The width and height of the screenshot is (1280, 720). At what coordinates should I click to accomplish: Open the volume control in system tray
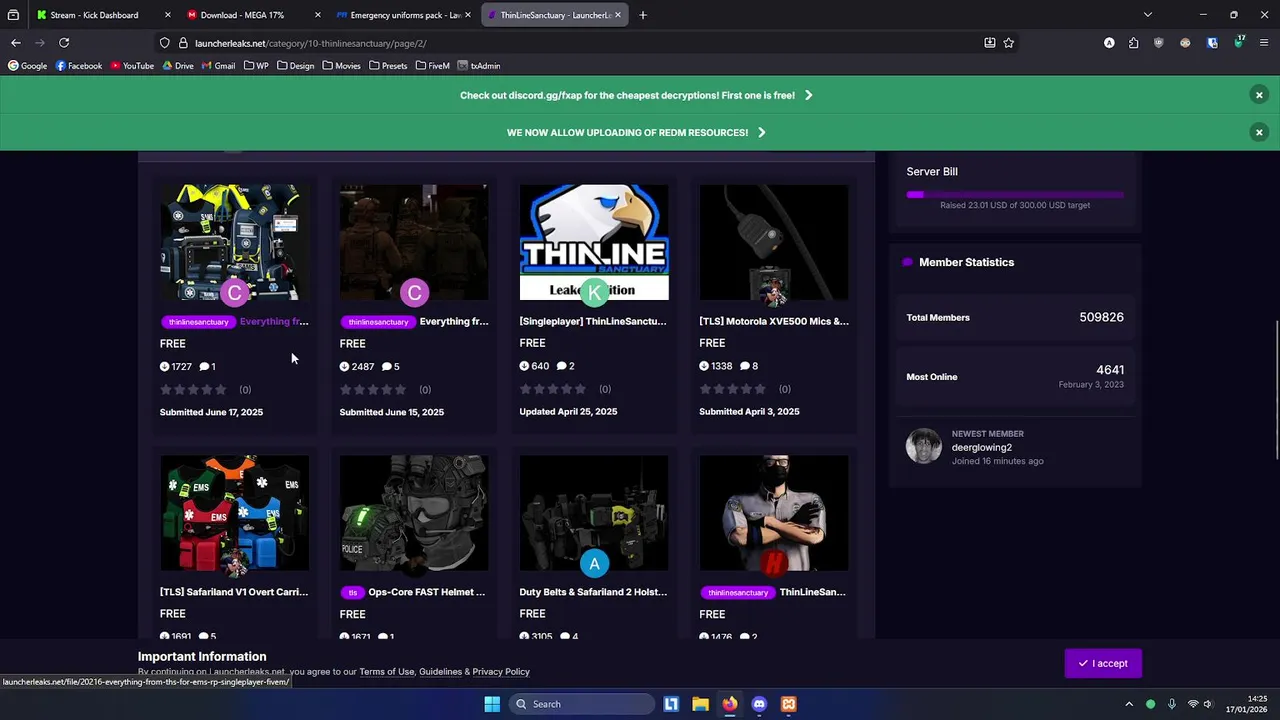[1208, 704]
